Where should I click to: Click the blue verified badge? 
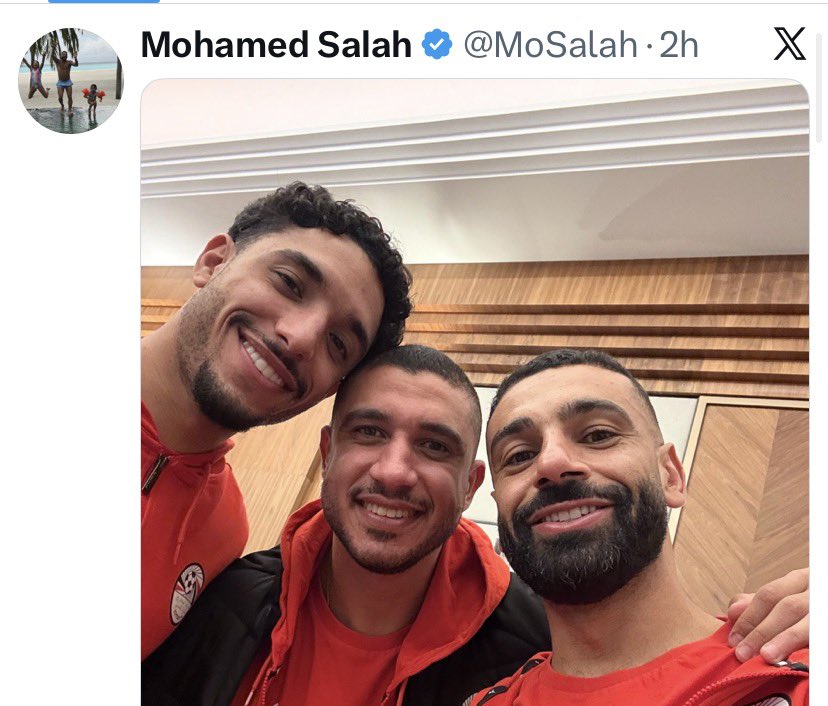[437, 44]
